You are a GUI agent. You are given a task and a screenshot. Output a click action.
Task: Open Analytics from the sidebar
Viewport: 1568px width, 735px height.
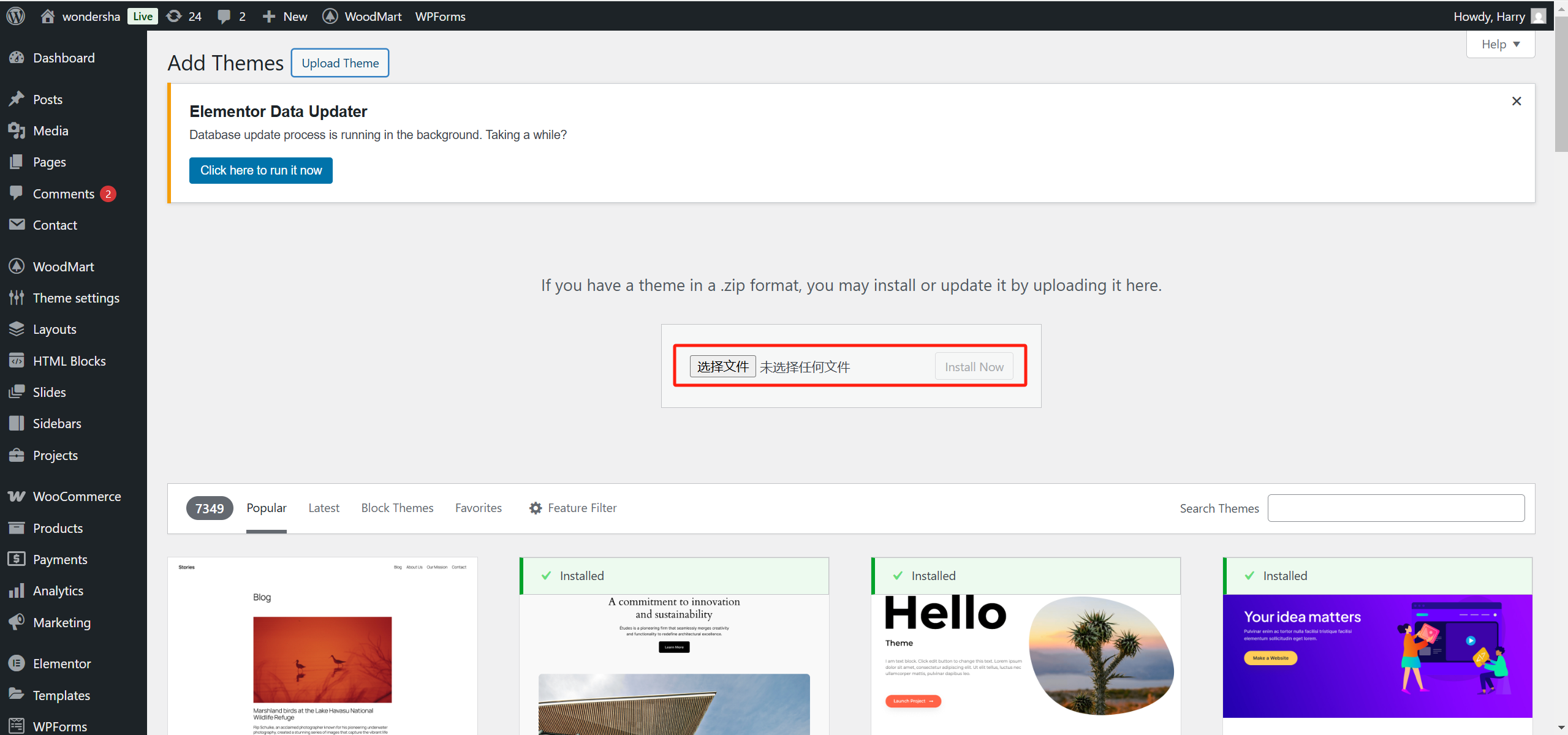(58, 590)
